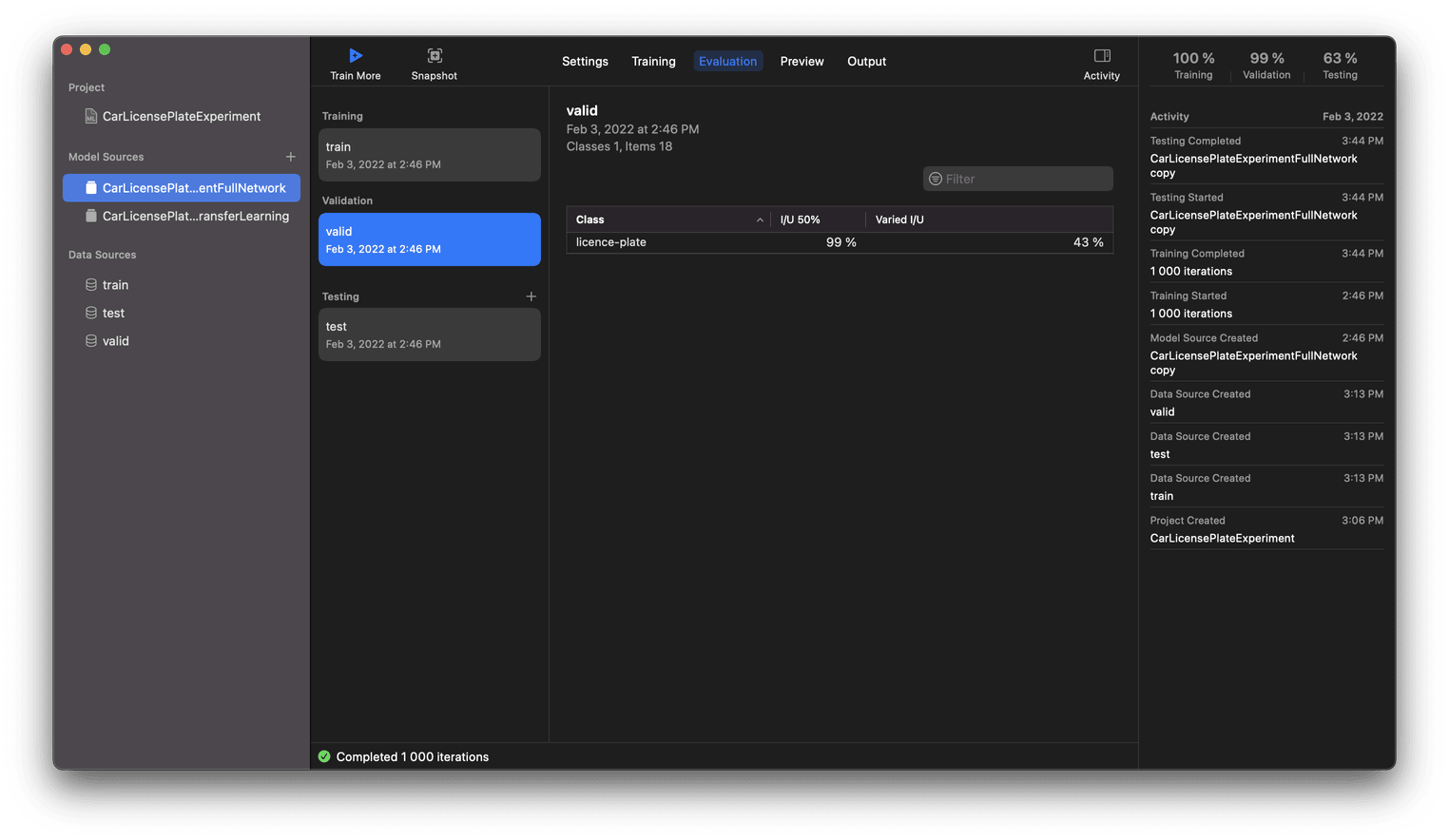This screenshot has height=840, width=1449.
Task: Click in the Filter search field
Action: (1022, 179)
